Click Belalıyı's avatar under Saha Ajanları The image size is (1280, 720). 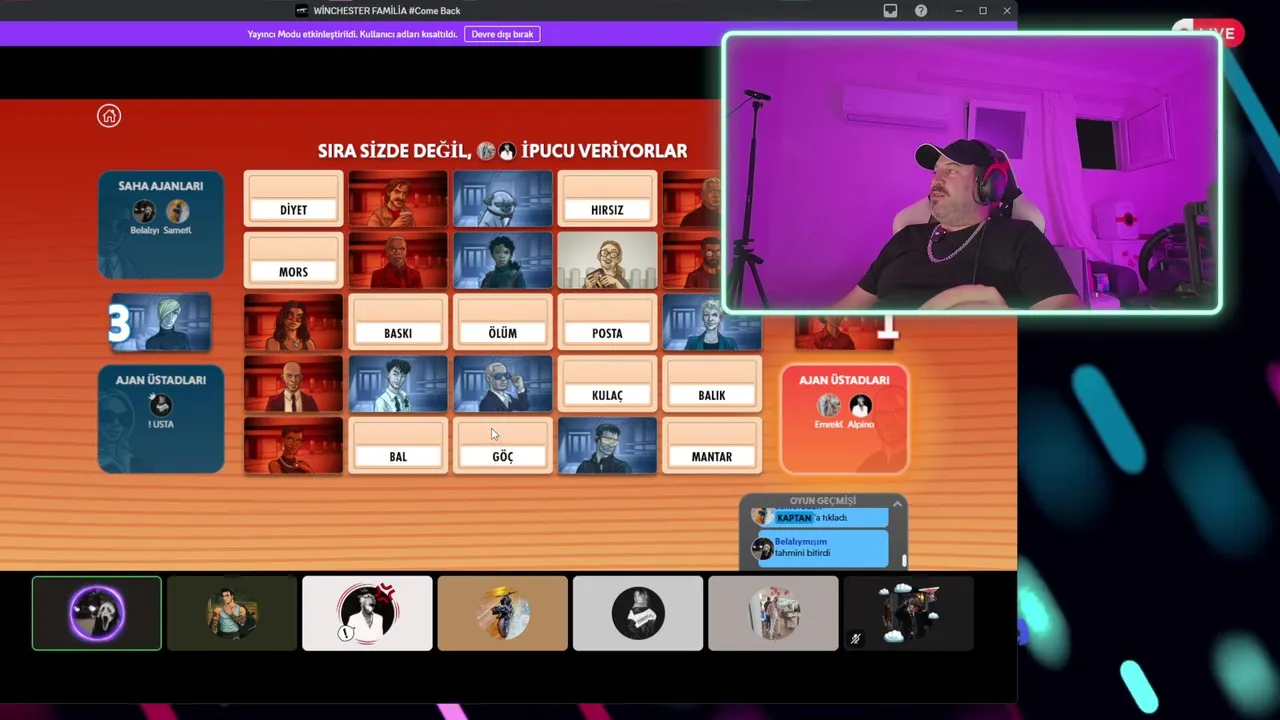pos(145,211)
